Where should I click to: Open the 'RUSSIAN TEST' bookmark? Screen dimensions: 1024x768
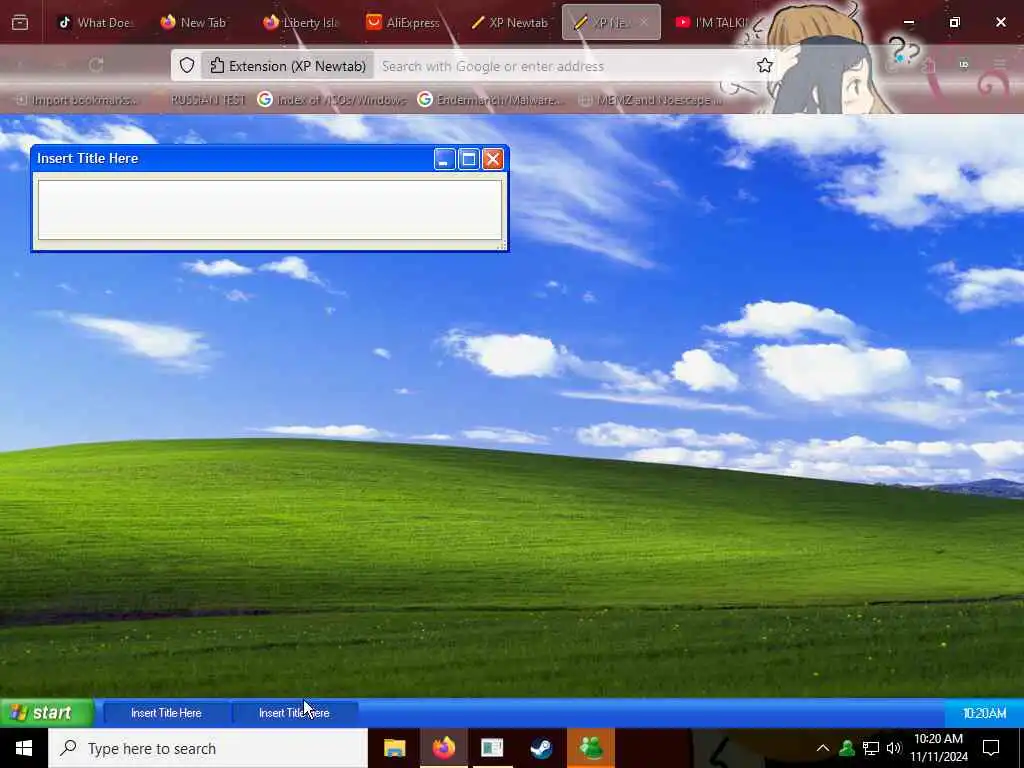[x=208, y=100]
